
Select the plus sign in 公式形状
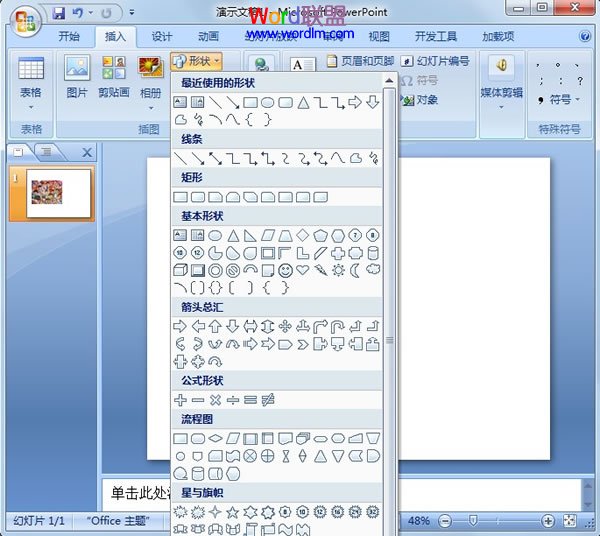(x=180, y=400)
